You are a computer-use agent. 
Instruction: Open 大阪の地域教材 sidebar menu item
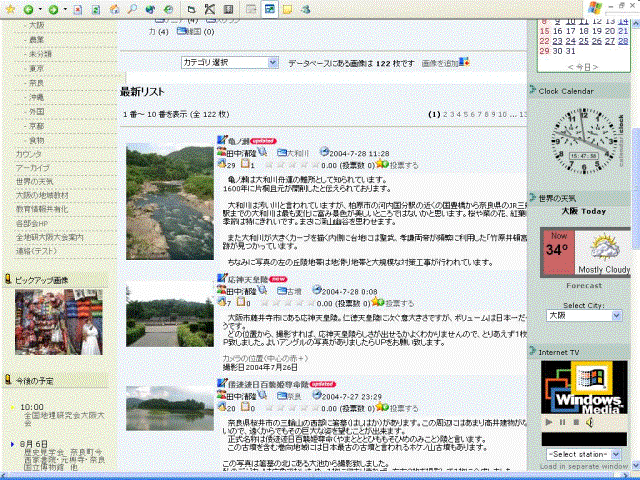click(x=42, y=196)
